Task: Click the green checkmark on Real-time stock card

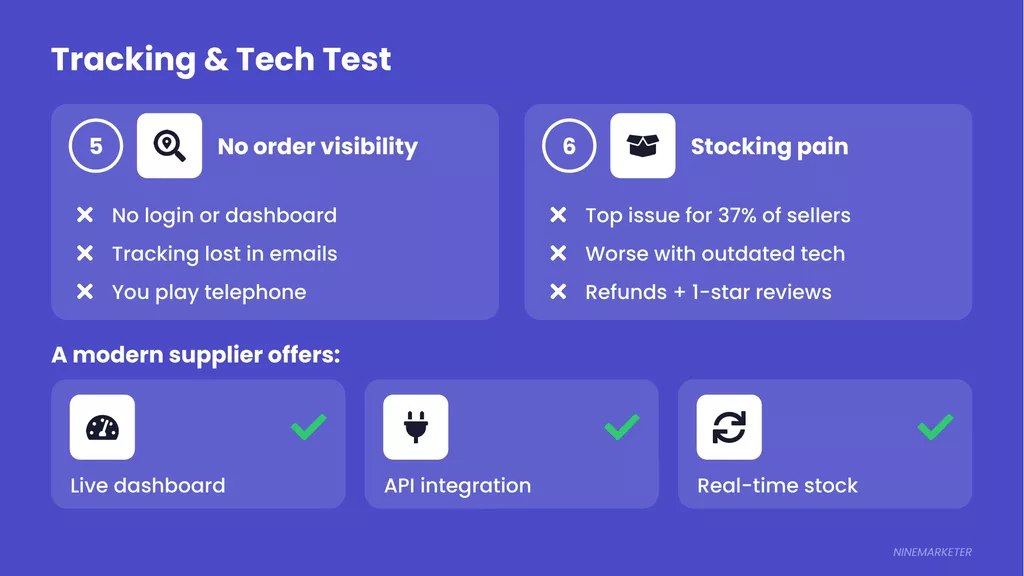Action: click(935, 426)
